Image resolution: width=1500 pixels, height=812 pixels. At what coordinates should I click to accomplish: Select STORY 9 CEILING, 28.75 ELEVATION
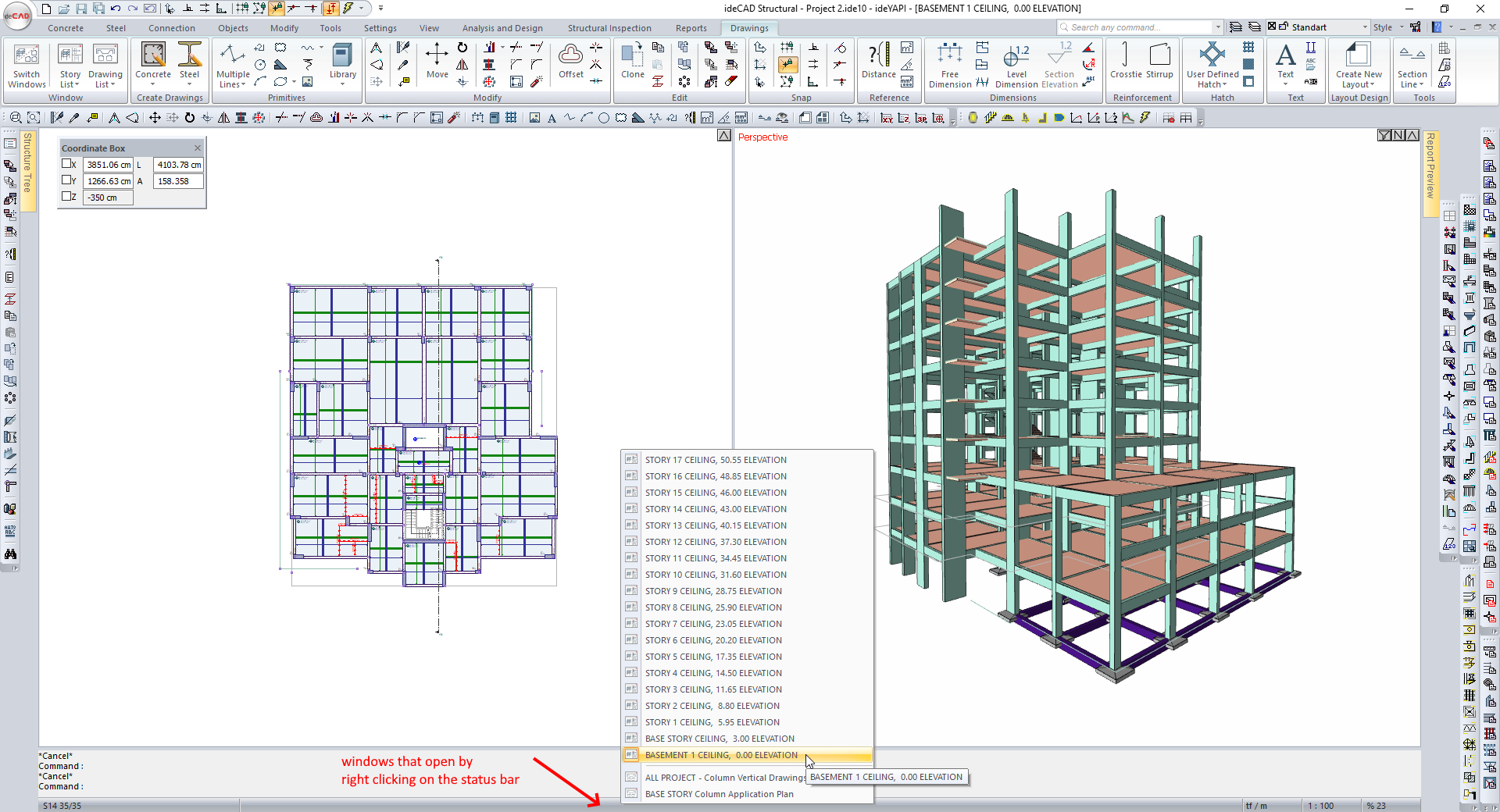pos(712,591)
